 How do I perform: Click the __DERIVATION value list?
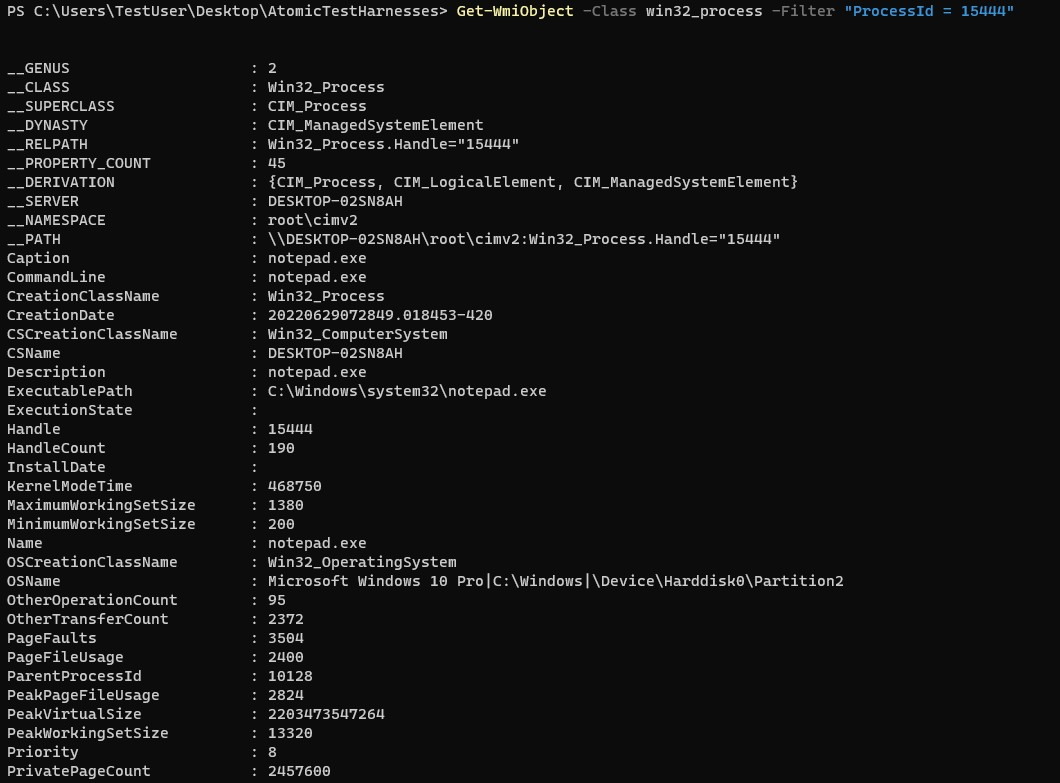tap(533, 183)
